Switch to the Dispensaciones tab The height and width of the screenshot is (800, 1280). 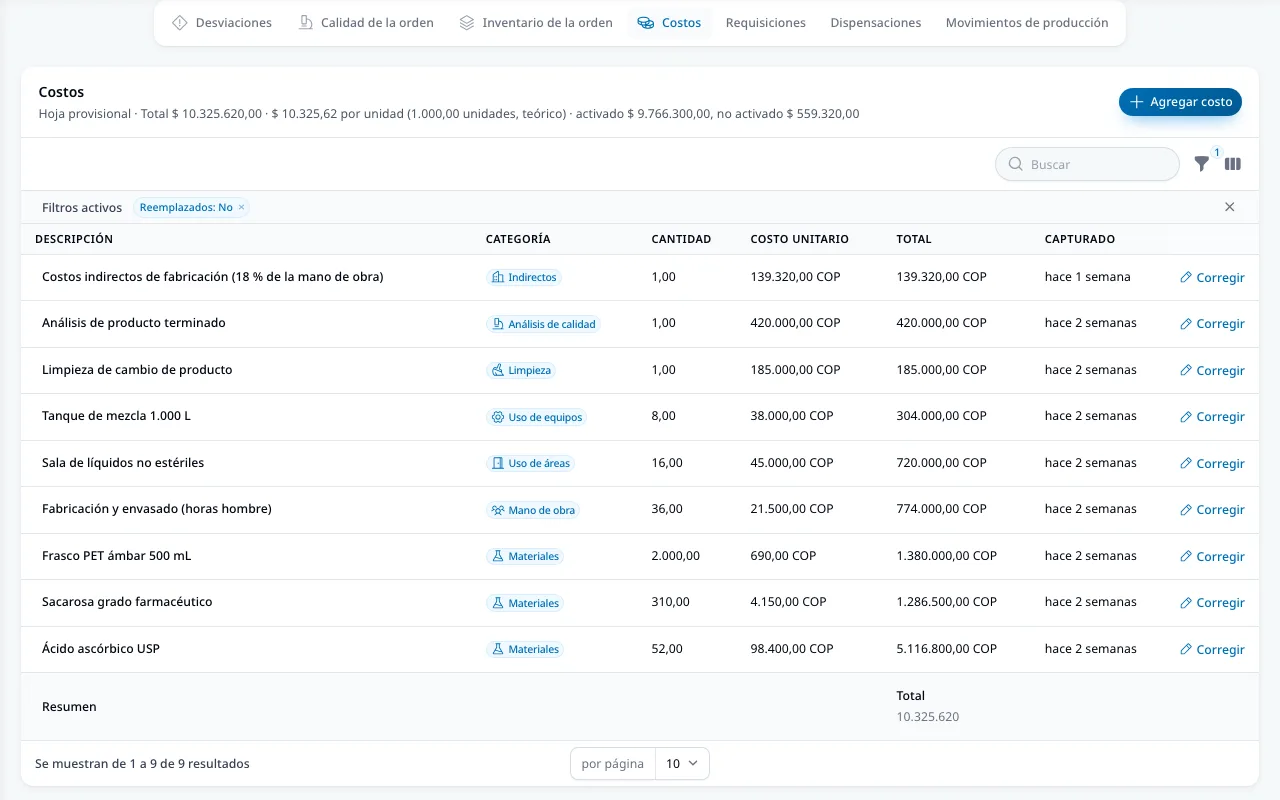(x=876, y=23)
